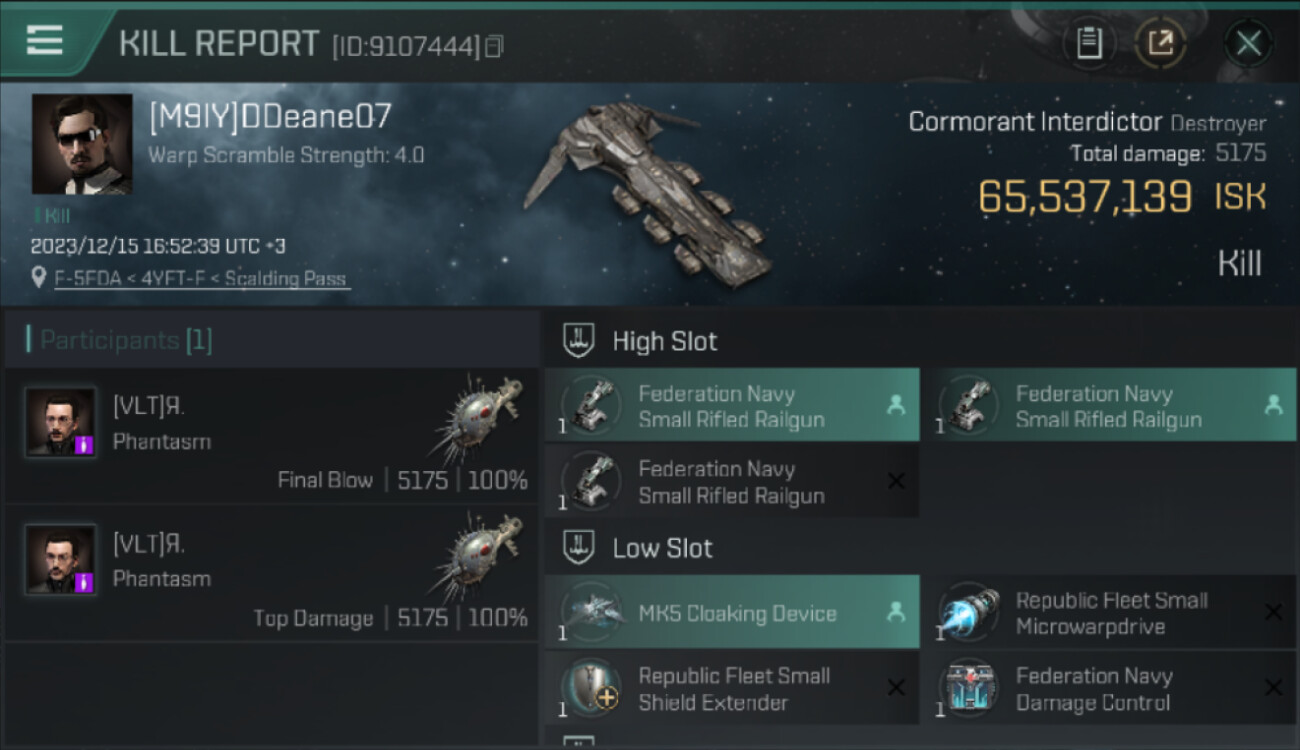1300x750 pixels.
Task: Open the Final Blow participant entry
Action: click(272, 436)
